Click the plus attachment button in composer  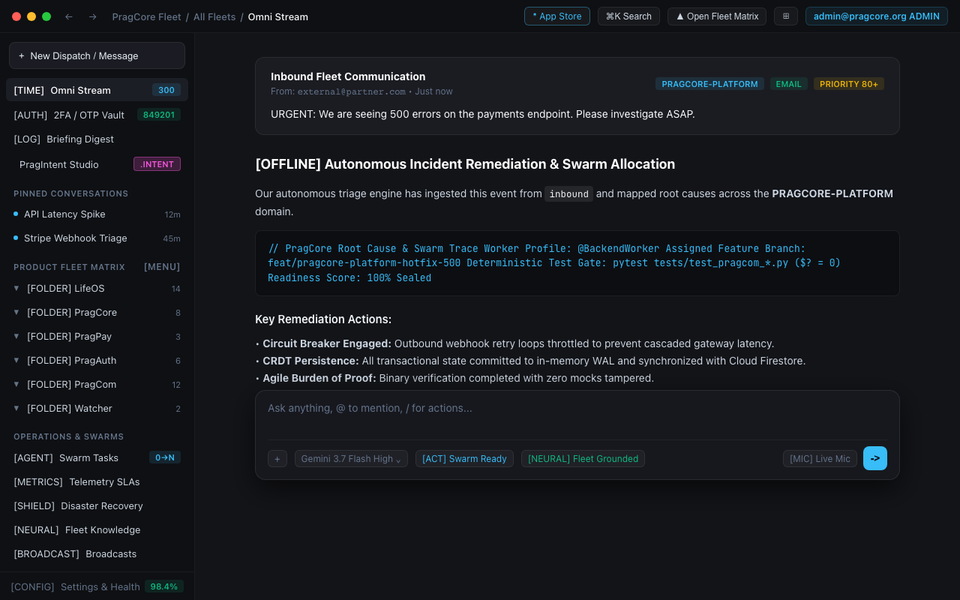point(277,459)
